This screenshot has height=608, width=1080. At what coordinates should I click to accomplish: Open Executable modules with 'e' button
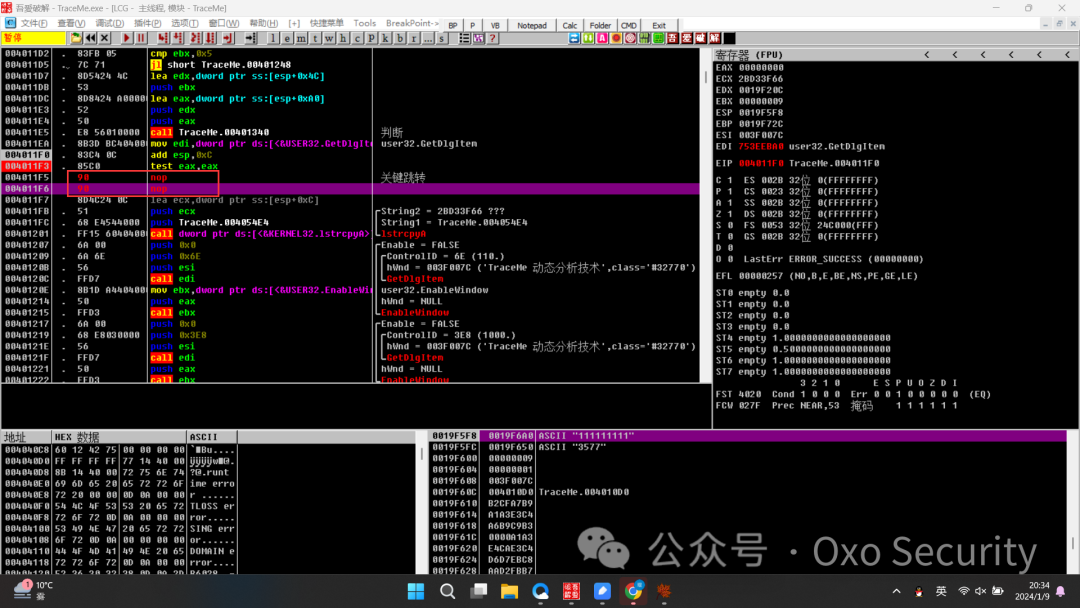tap(287, 39)
